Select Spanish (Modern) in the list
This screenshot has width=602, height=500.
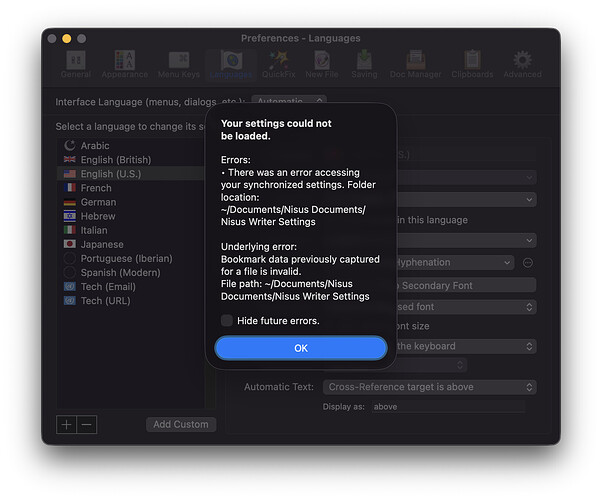[131, 272]
